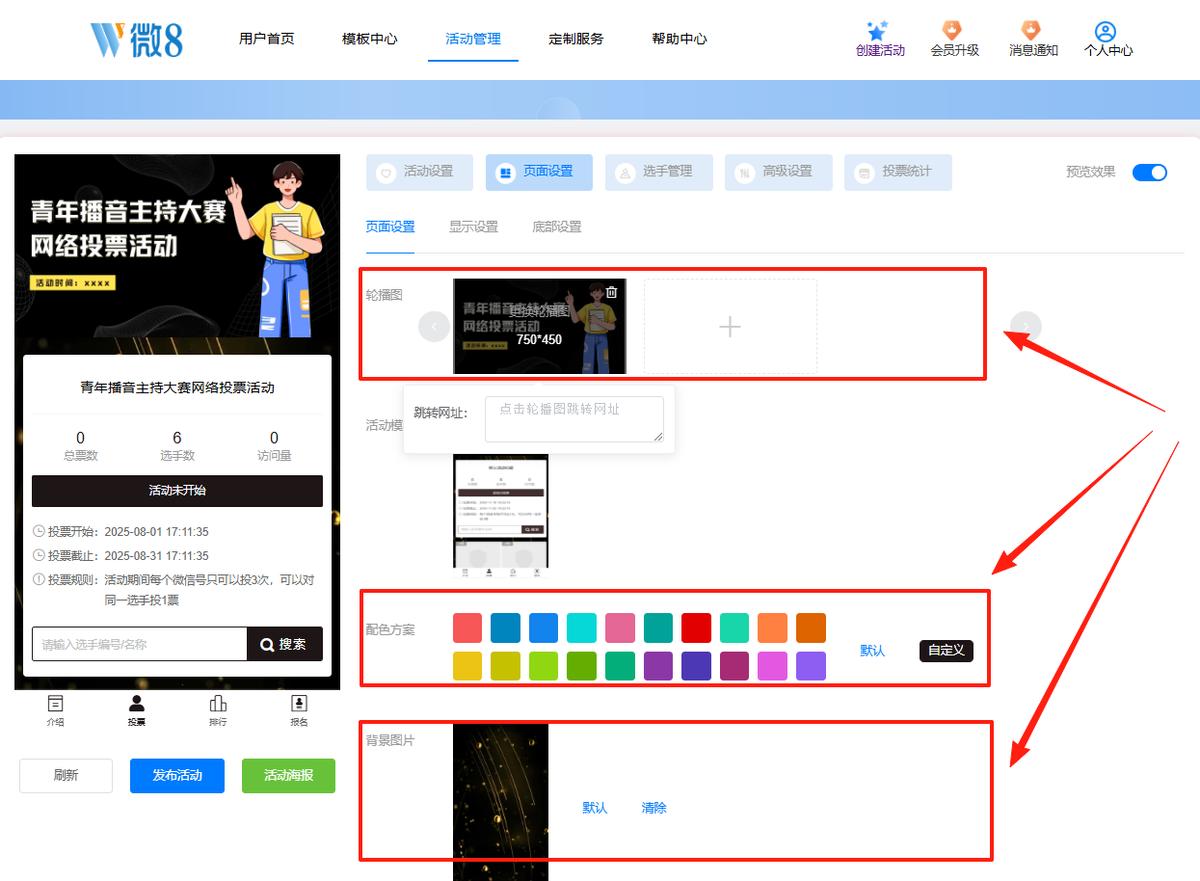This screenshot has width=1200, height=881.
Task: Select the 活动模板 phone template thumbnail
Action: coord(501,517)
